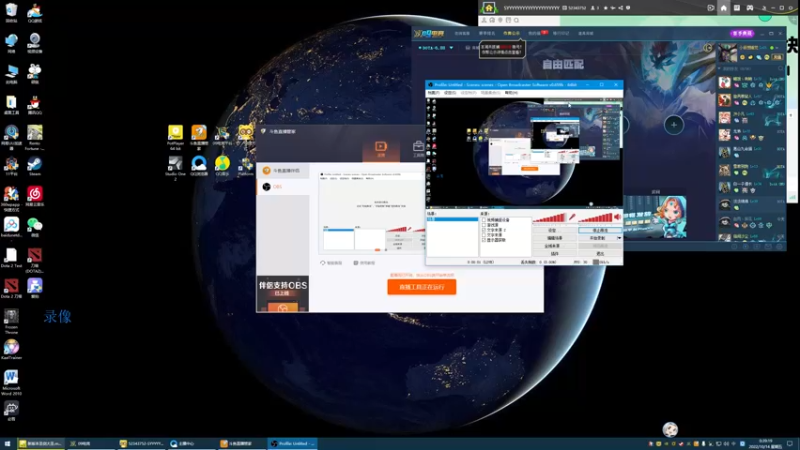The width and height of the screenshot is (800, 450).
Task: Open the WeChat desktop shortcut
Action: [35, 227]
